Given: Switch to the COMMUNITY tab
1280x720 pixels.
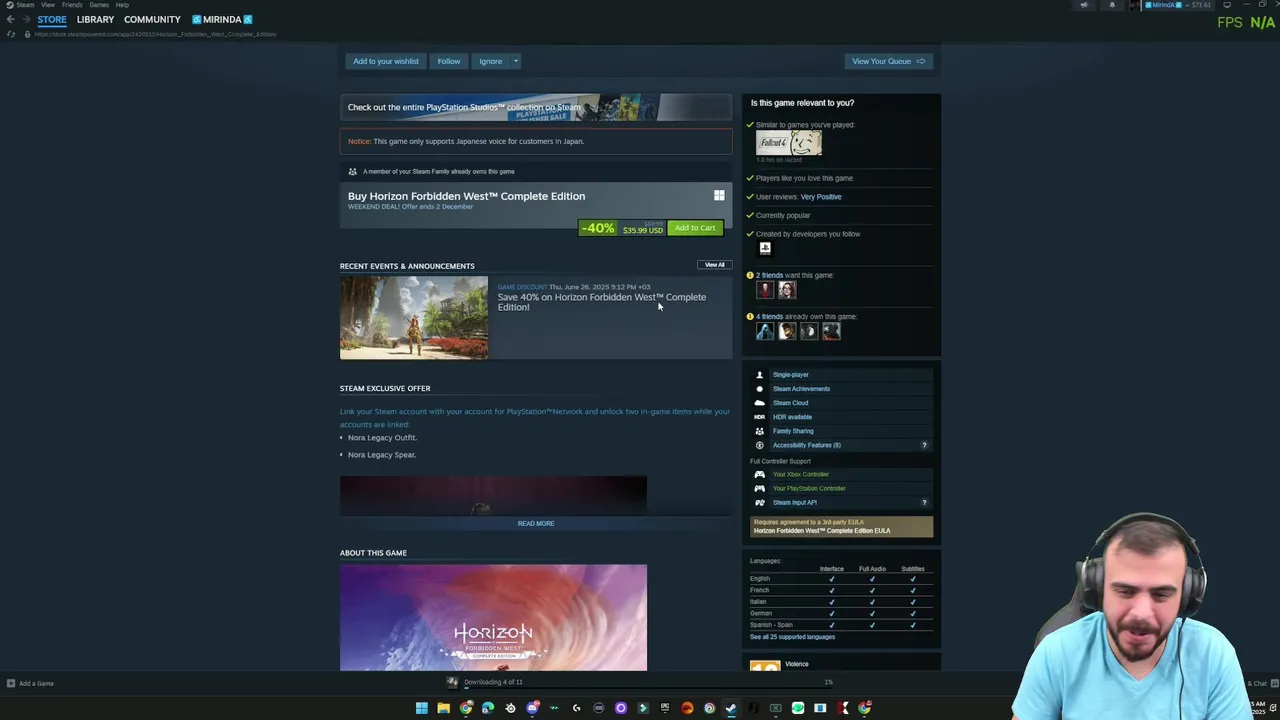Looking at the screenshot, I should click(152, 20).
